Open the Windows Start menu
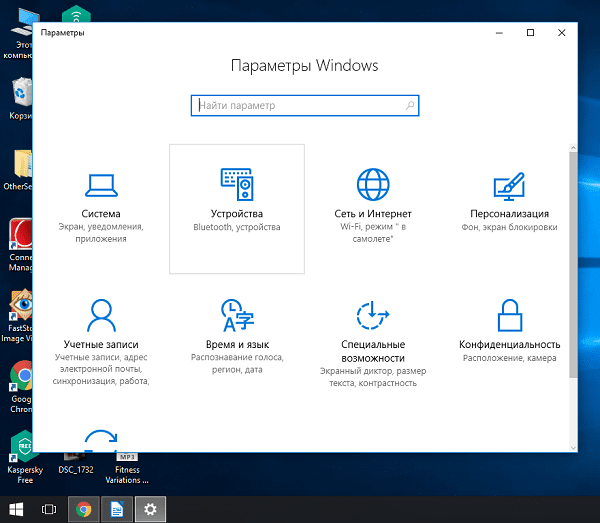Viewport: 600px width, 523px height. (x=16, y=509)
